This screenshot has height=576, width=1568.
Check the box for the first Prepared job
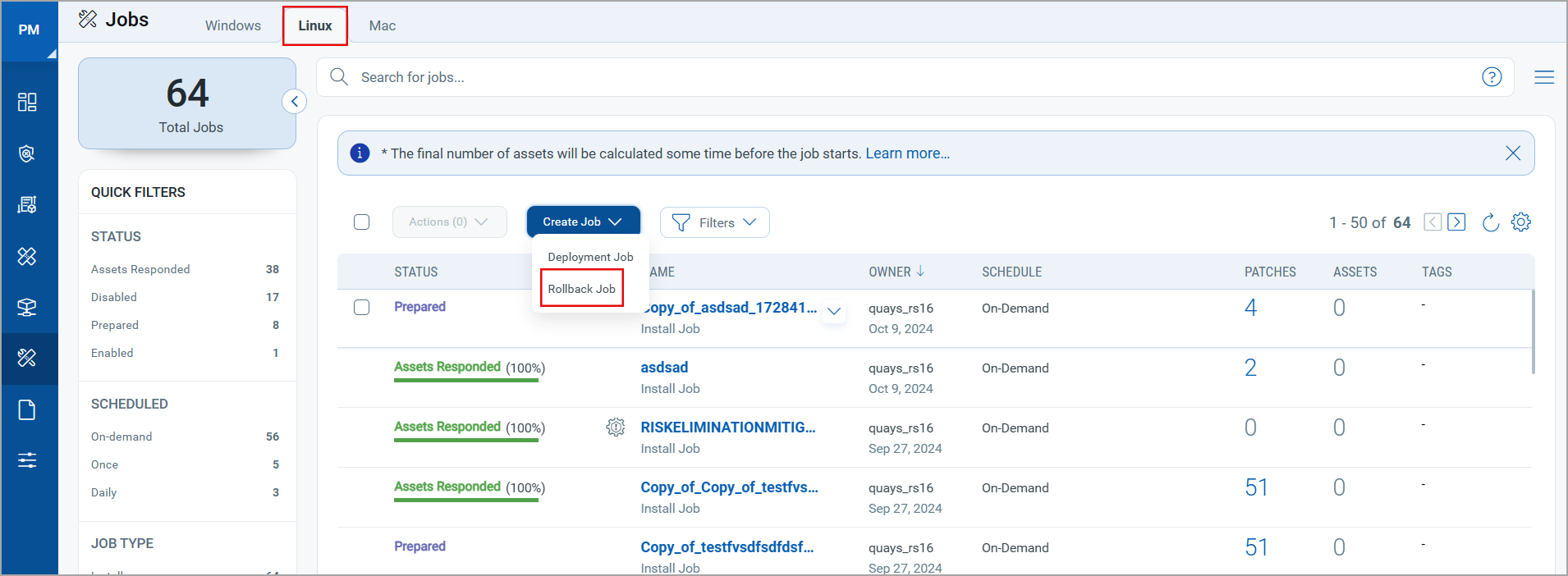tap(361, 308)
